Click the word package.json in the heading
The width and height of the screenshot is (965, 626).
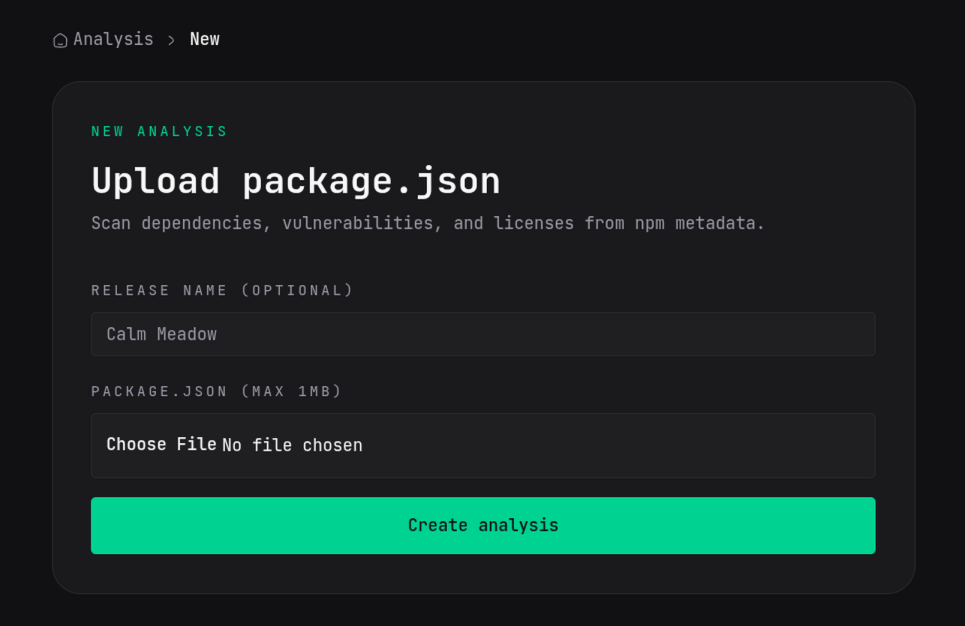[371, 181]
